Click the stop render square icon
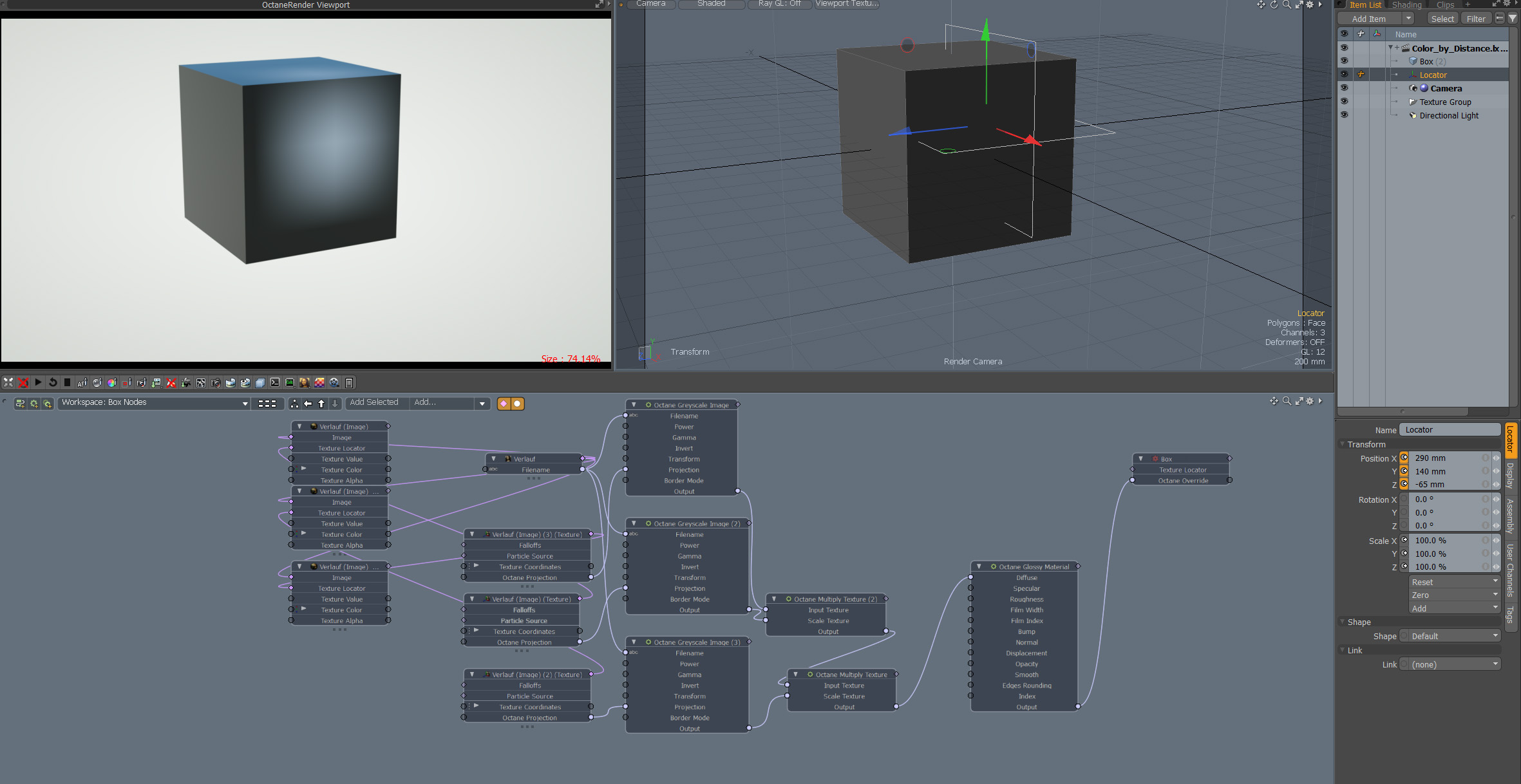Image resolution: width=1521 pixels, height=784 pixels. point(67,382)
